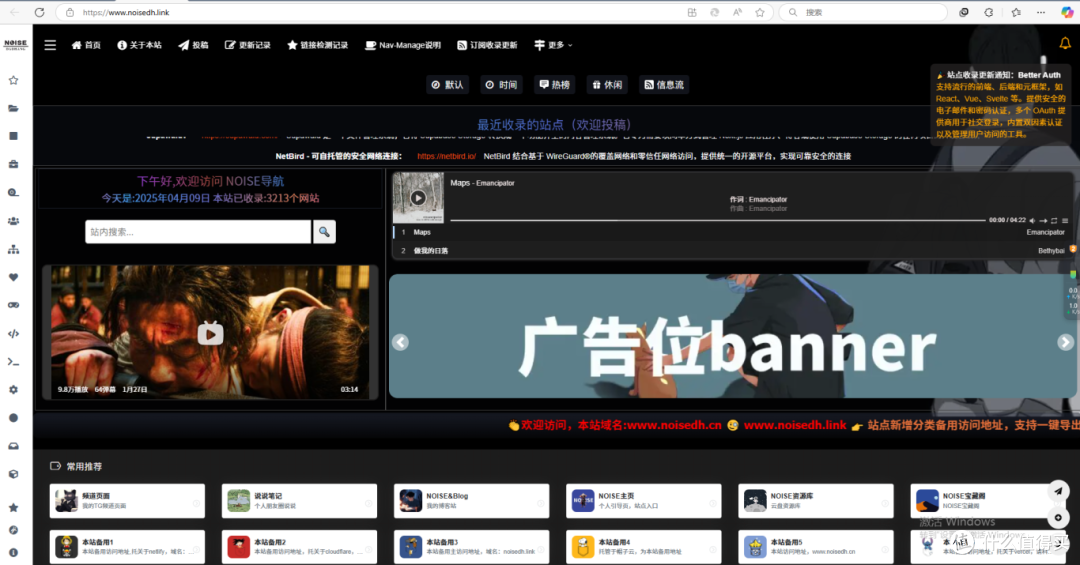
Task: Click the 站内搜索 input field
Action: coord(198,232)
